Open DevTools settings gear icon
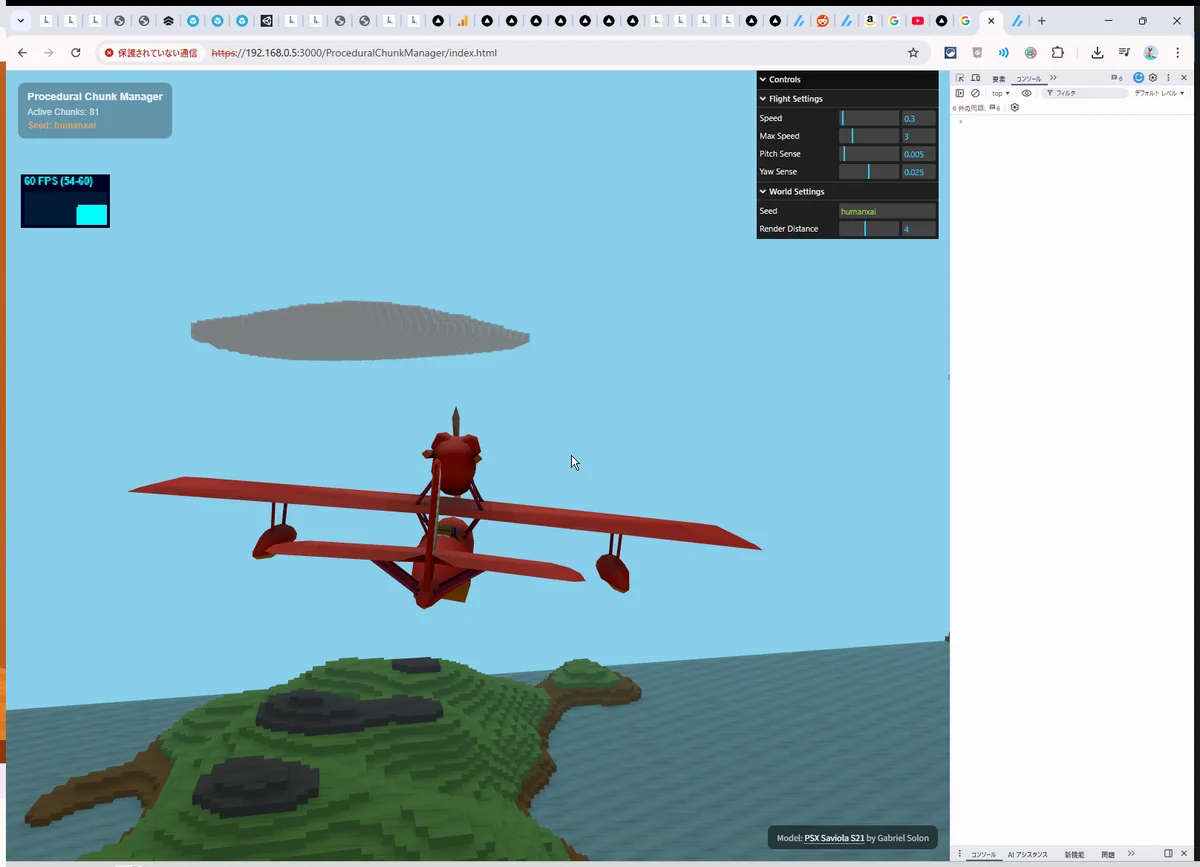Image resolution: width=1200 pixels, height=867 pixels. 1153,78
